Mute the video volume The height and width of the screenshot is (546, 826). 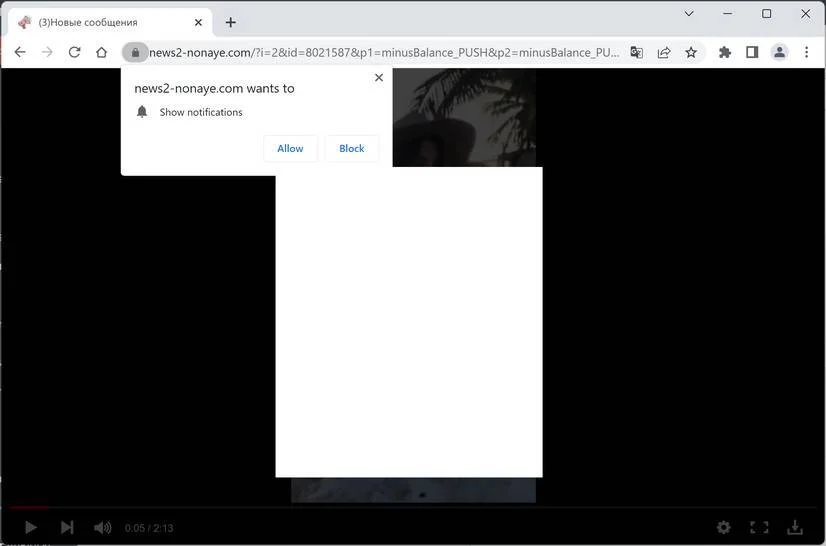coord(102,527)
